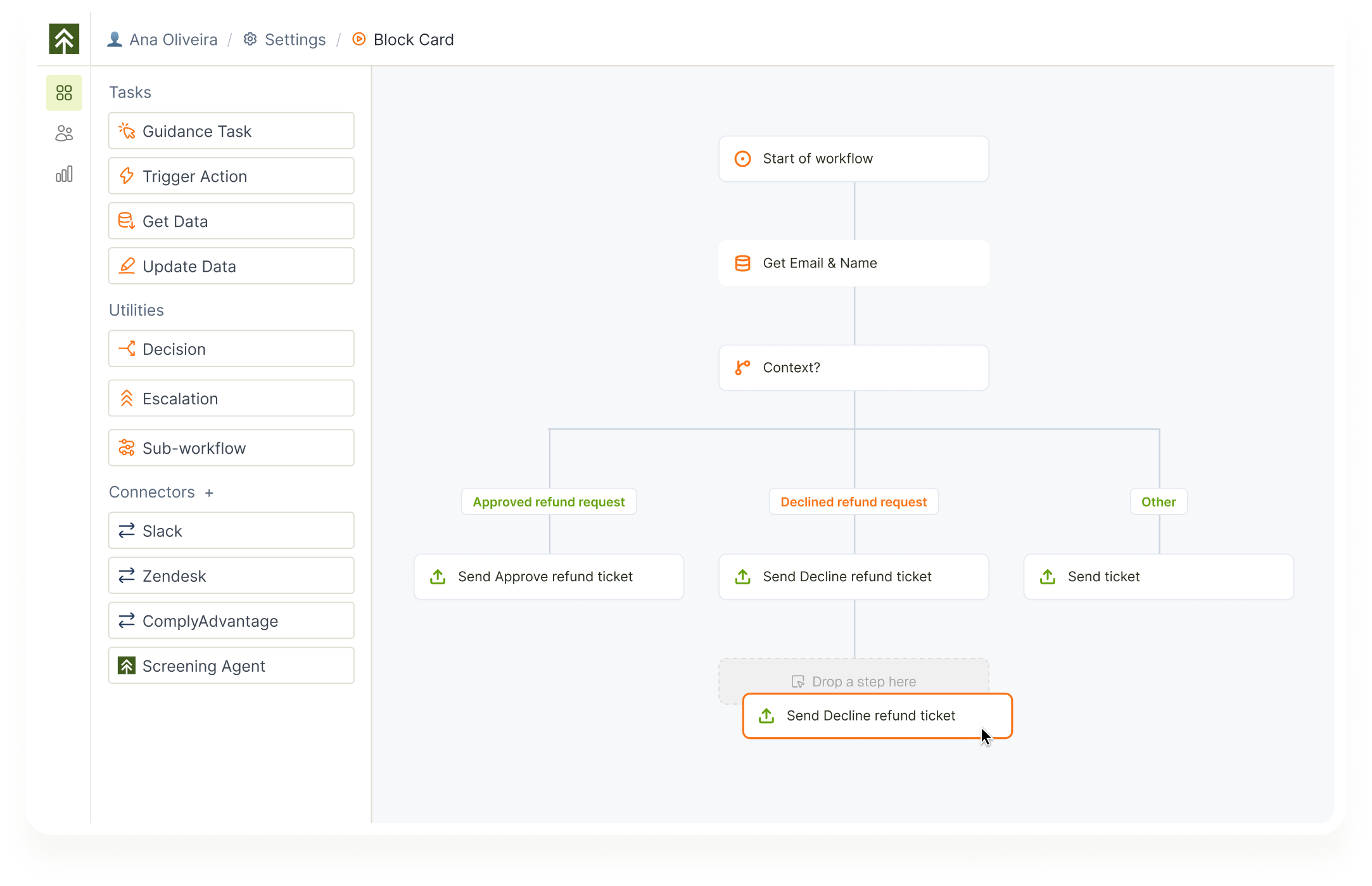1372x886 pixels.
Task: Select the Trigger Action task
Action: click(x=231, y=176)
